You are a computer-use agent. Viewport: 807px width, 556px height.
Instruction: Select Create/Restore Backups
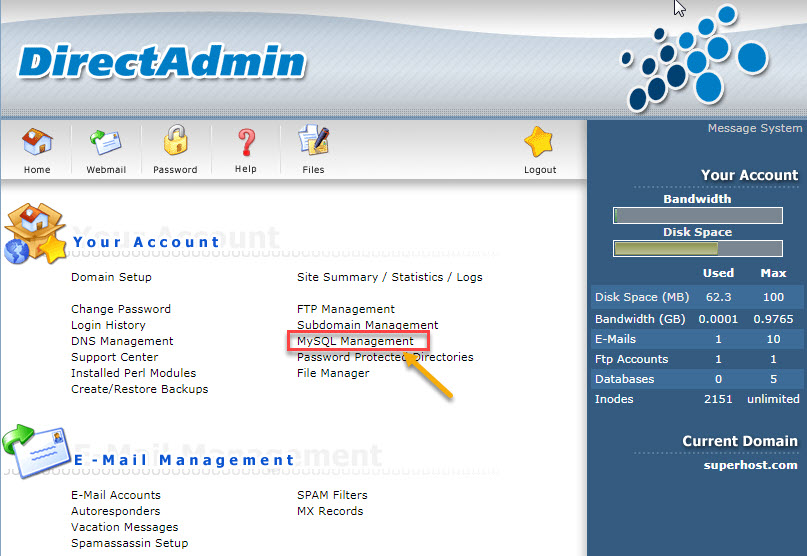coord(139,389)
